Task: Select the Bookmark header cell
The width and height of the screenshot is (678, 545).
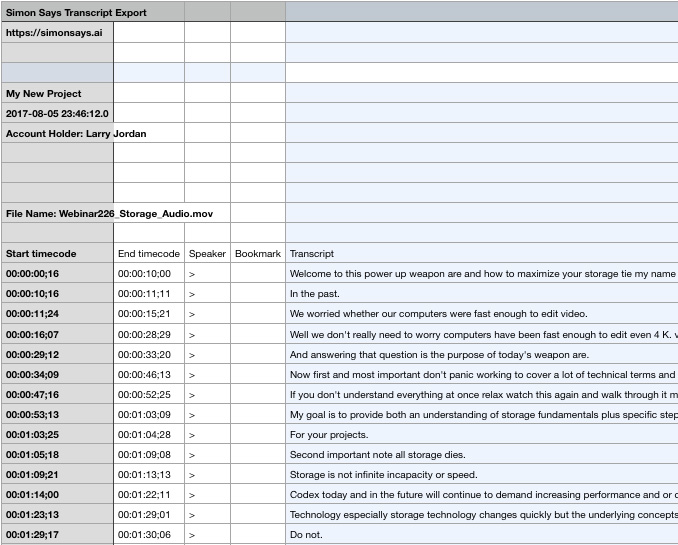Action: [x=258, y=253]
